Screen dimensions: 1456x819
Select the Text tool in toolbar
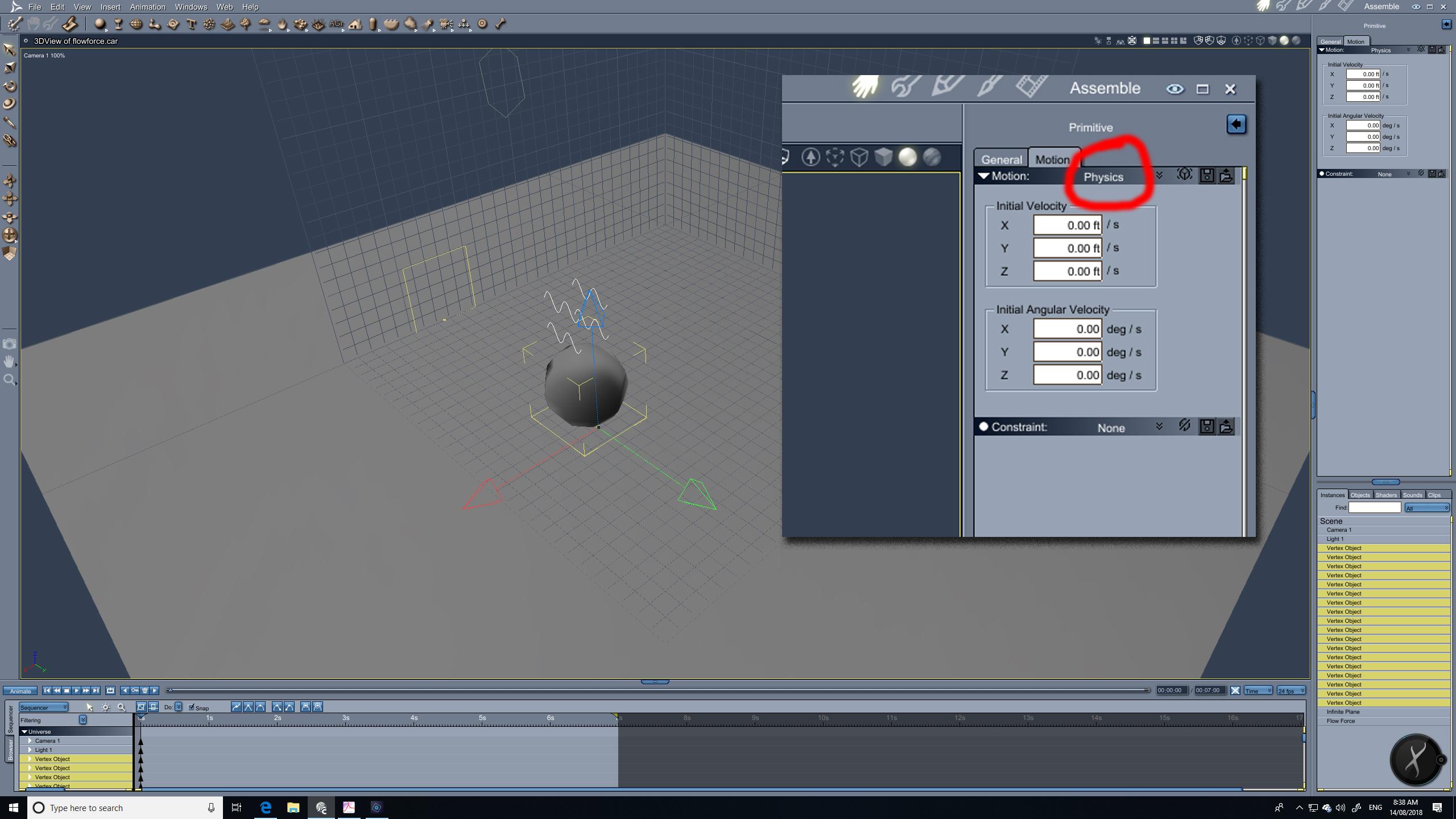(x=191, y=24)
